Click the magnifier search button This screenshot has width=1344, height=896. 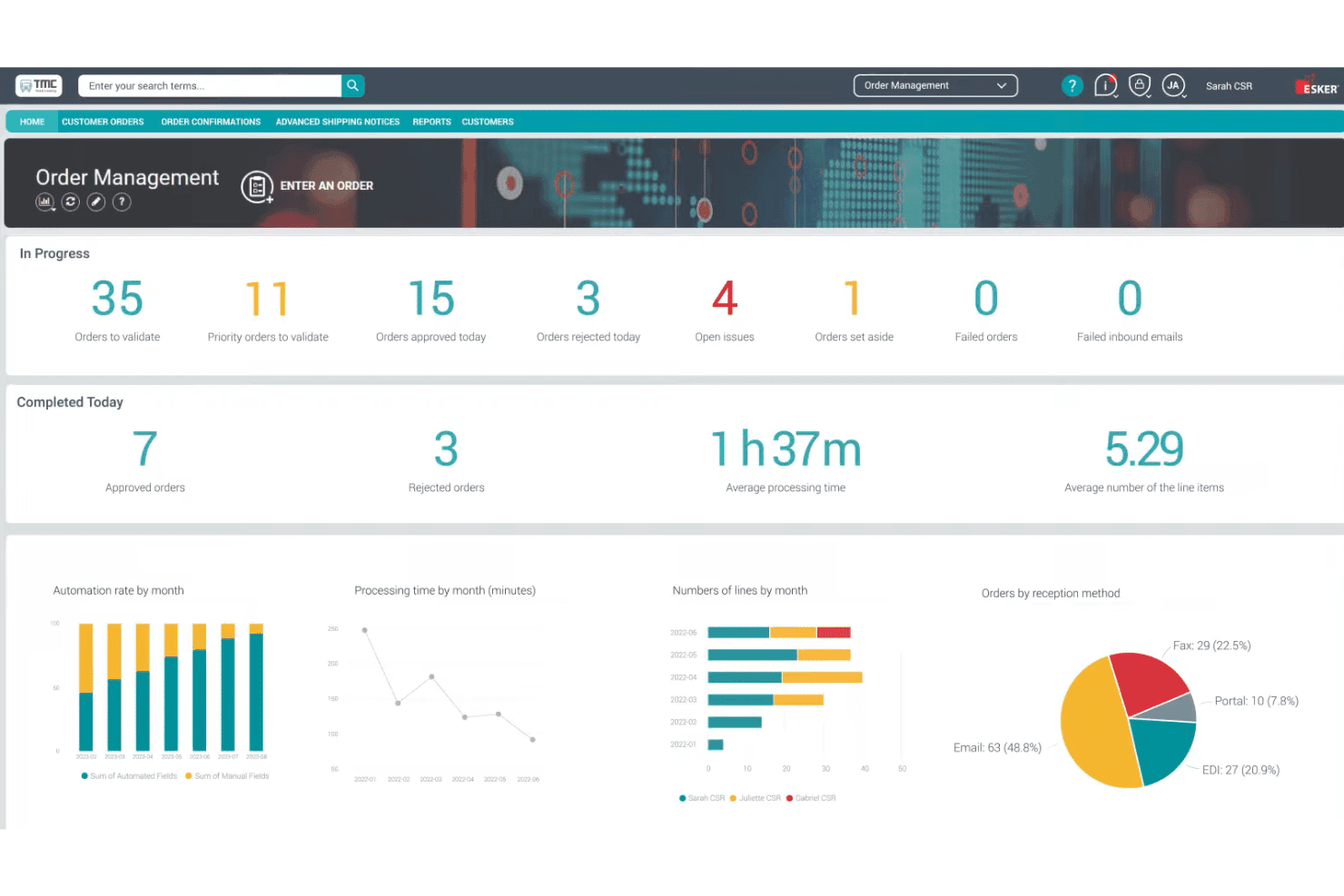[x=352, y=85]
